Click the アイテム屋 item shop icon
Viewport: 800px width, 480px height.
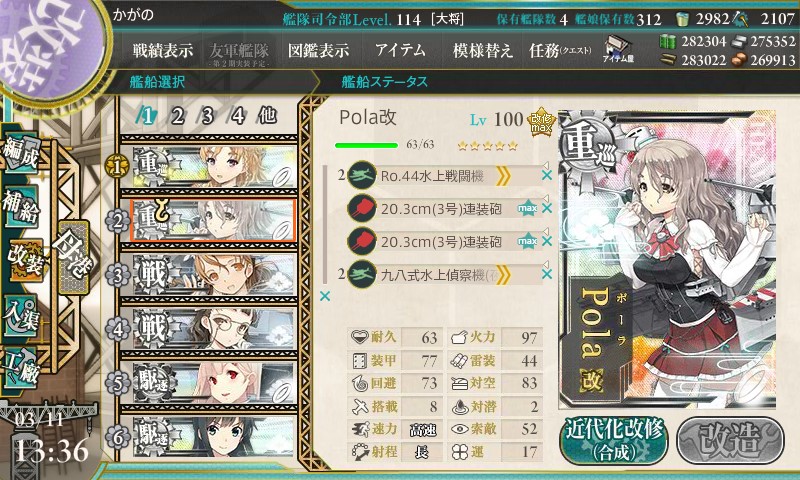coord(617,49)
